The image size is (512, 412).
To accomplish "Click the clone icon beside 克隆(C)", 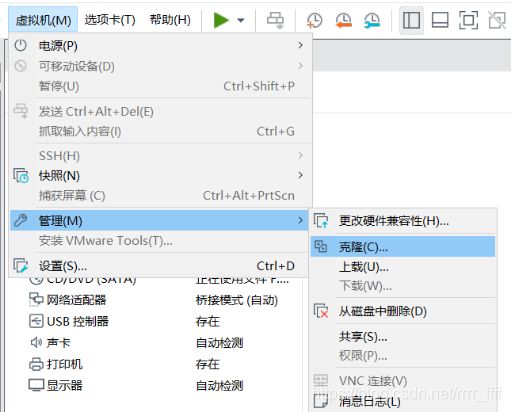I will pos(321,246).
